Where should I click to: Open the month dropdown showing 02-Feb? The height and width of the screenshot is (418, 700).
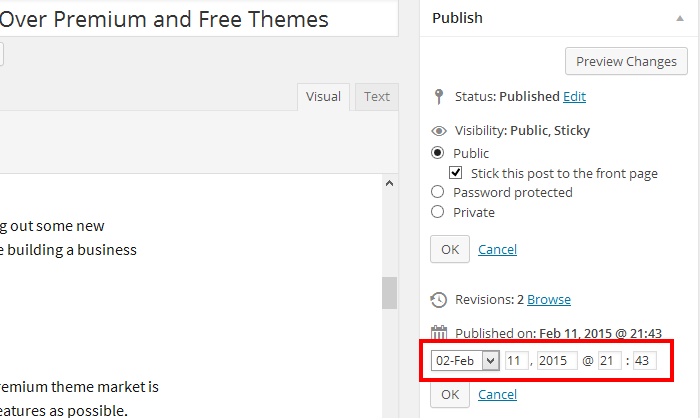coord(464,361)
